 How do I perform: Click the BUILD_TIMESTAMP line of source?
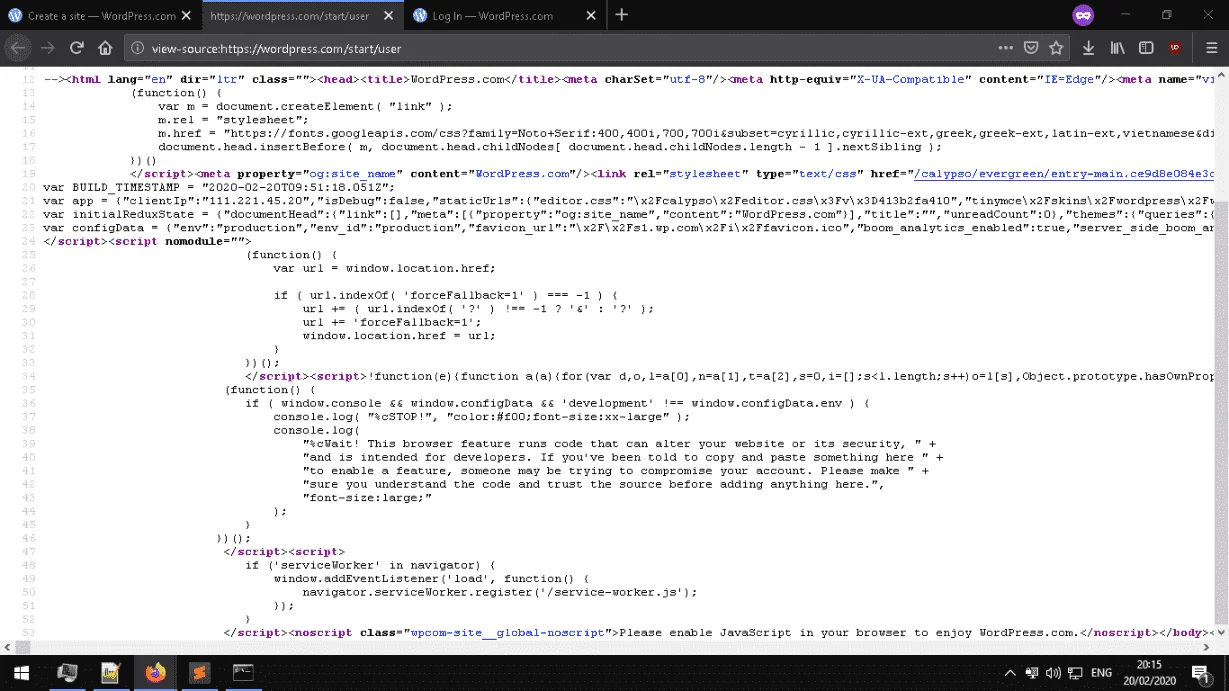(x=219, y=187)
